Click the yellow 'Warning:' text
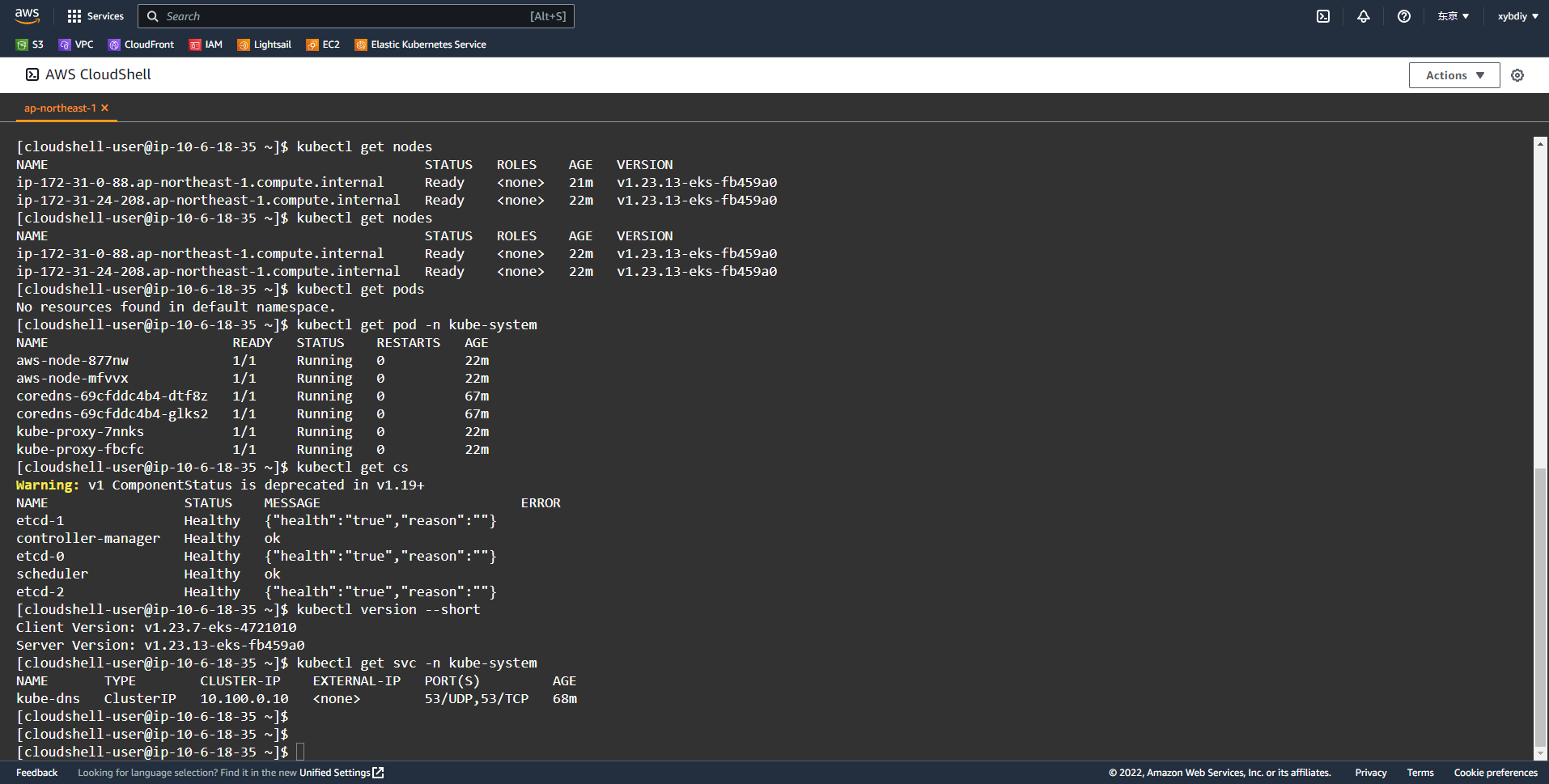 tap(48, 485)
